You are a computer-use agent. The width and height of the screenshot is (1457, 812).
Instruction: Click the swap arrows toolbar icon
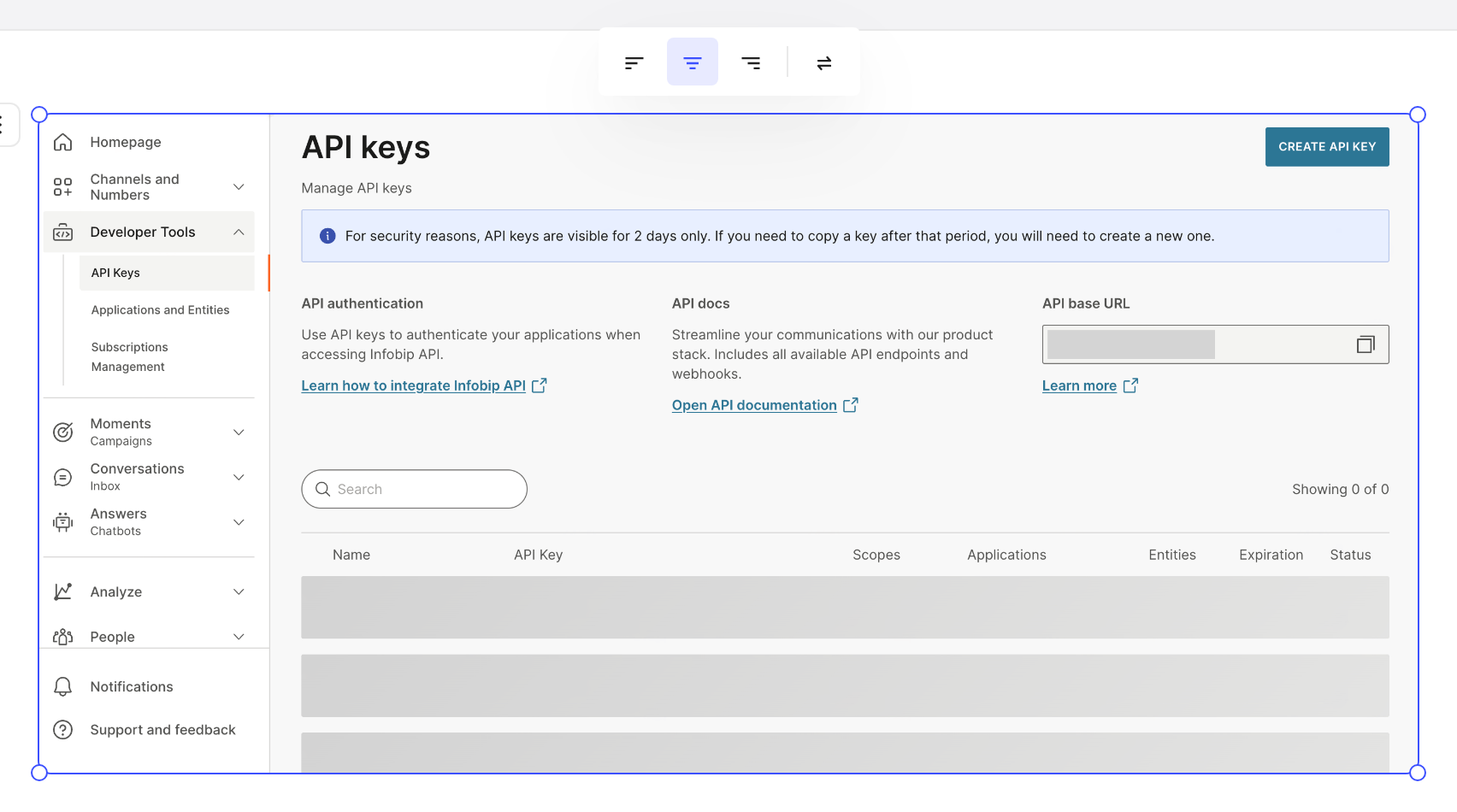(824, 62)
